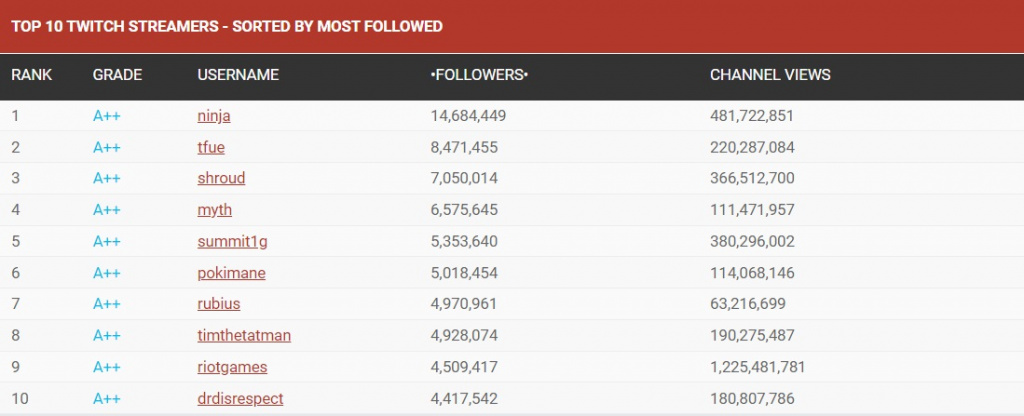Open the ninja username link
Screen dimensions: 1024x416
click(x=214, y=116)
